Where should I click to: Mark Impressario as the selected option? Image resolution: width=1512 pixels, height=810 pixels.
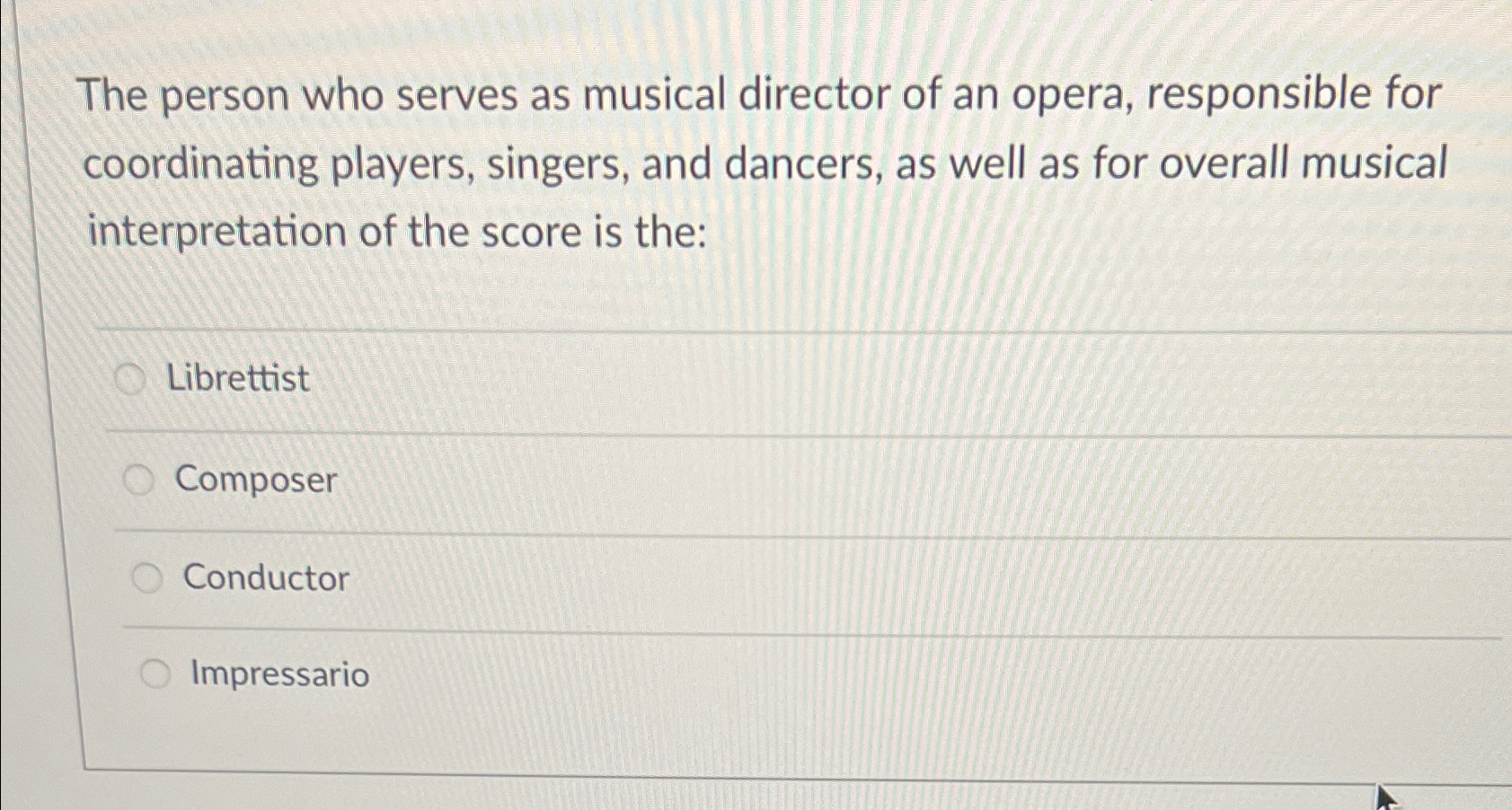pos(155,675)
